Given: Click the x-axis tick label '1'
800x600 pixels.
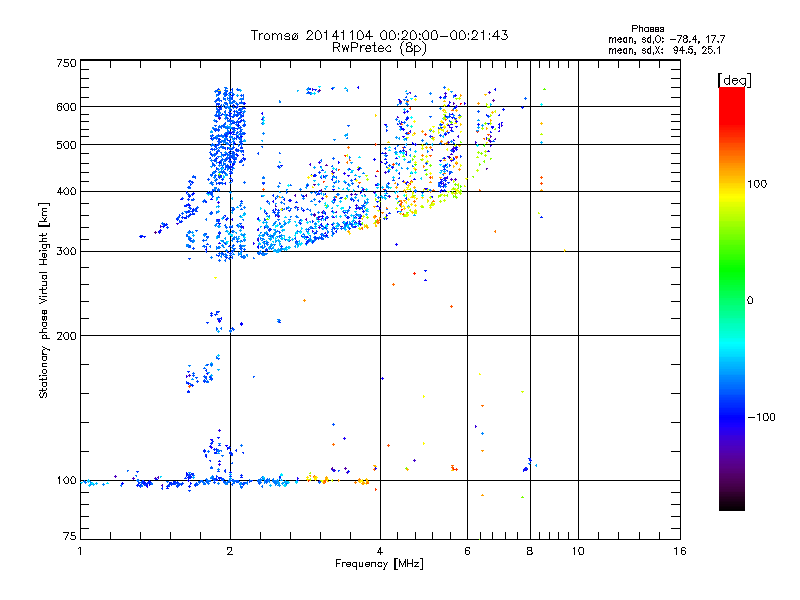Looking at the screenshot, I should tap(80, 551).
